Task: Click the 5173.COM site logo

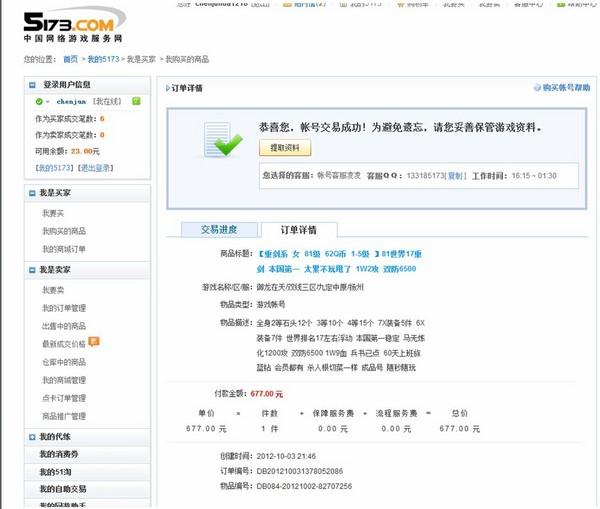Action: (x=74, y=23)
